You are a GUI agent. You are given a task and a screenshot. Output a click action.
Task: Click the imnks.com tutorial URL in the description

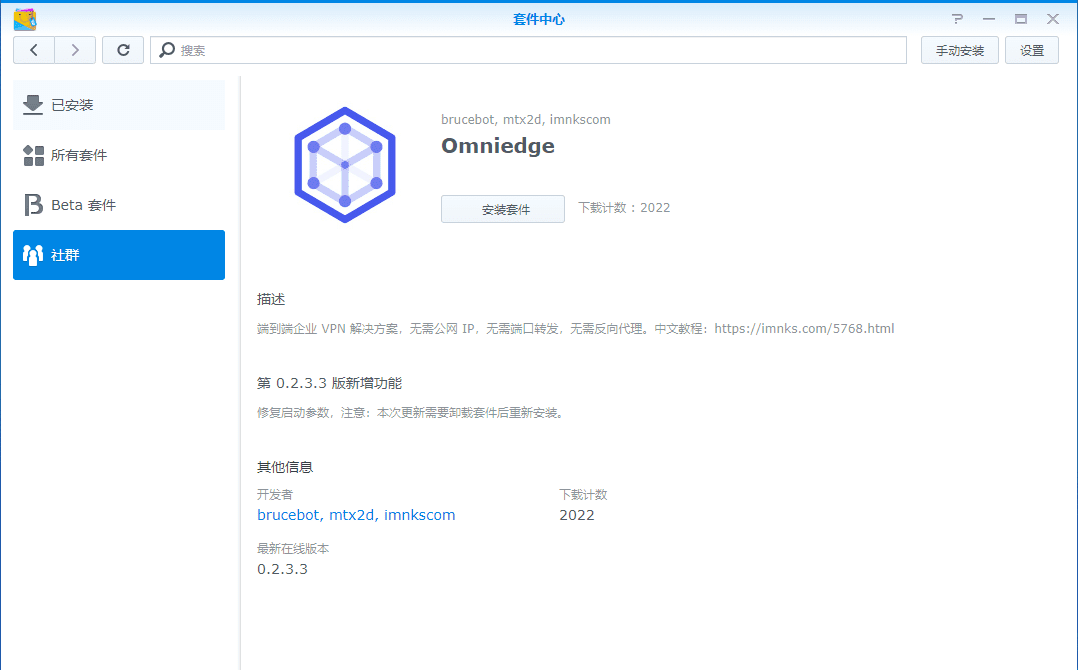[x=804, y=328]
